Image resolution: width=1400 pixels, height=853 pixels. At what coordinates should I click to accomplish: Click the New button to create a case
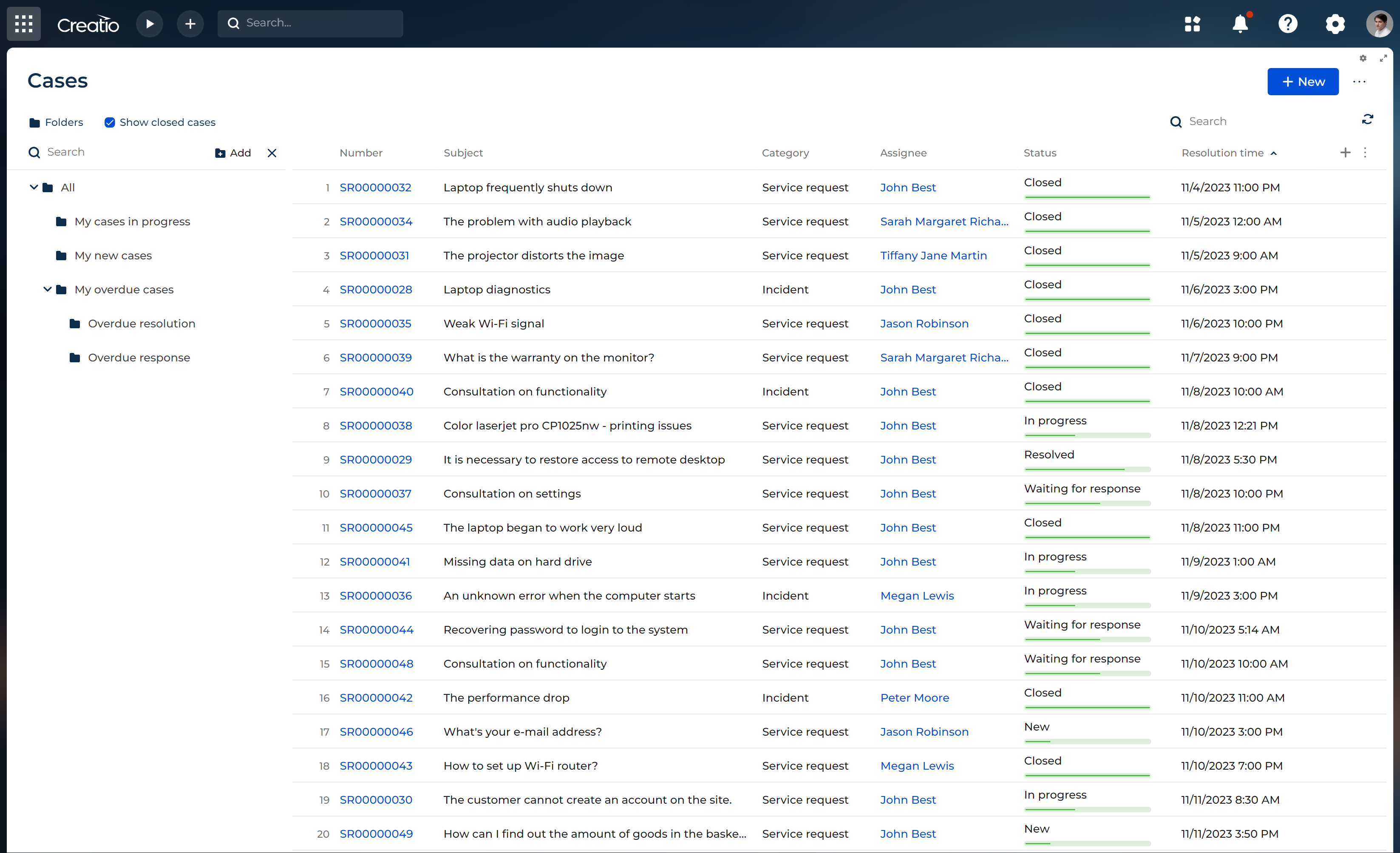click(1303, 81)
